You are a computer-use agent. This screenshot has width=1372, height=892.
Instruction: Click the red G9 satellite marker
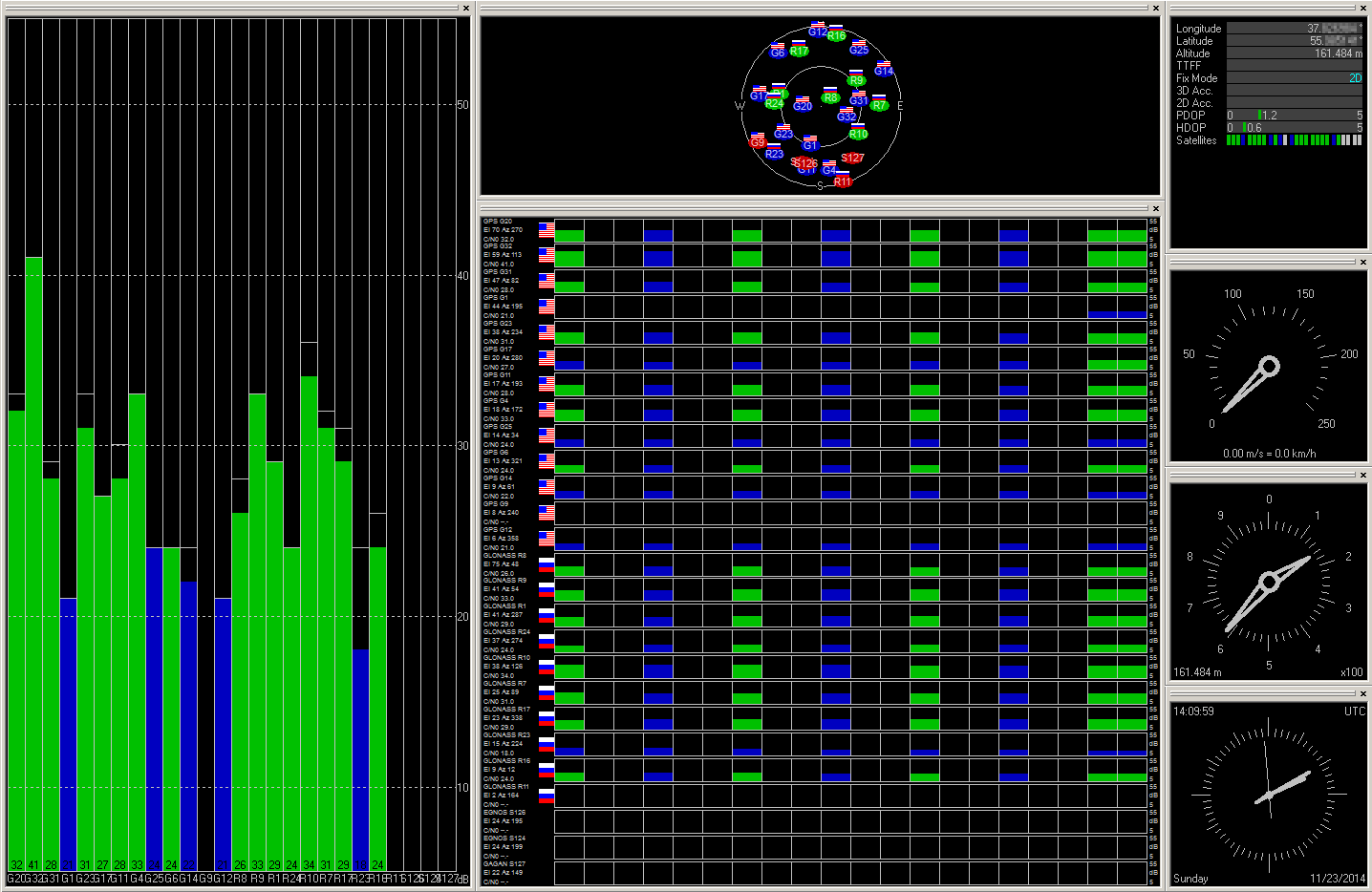(x=758, y=142)
